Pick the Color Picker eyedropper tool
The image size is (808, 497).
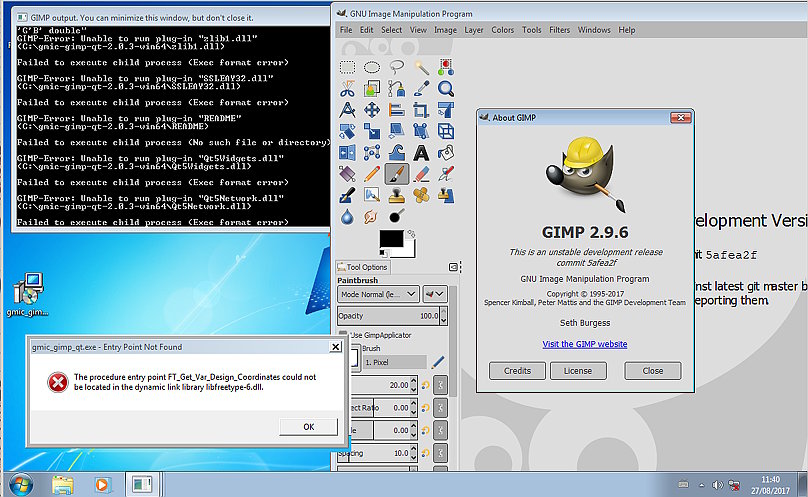[x=421, y=89]
